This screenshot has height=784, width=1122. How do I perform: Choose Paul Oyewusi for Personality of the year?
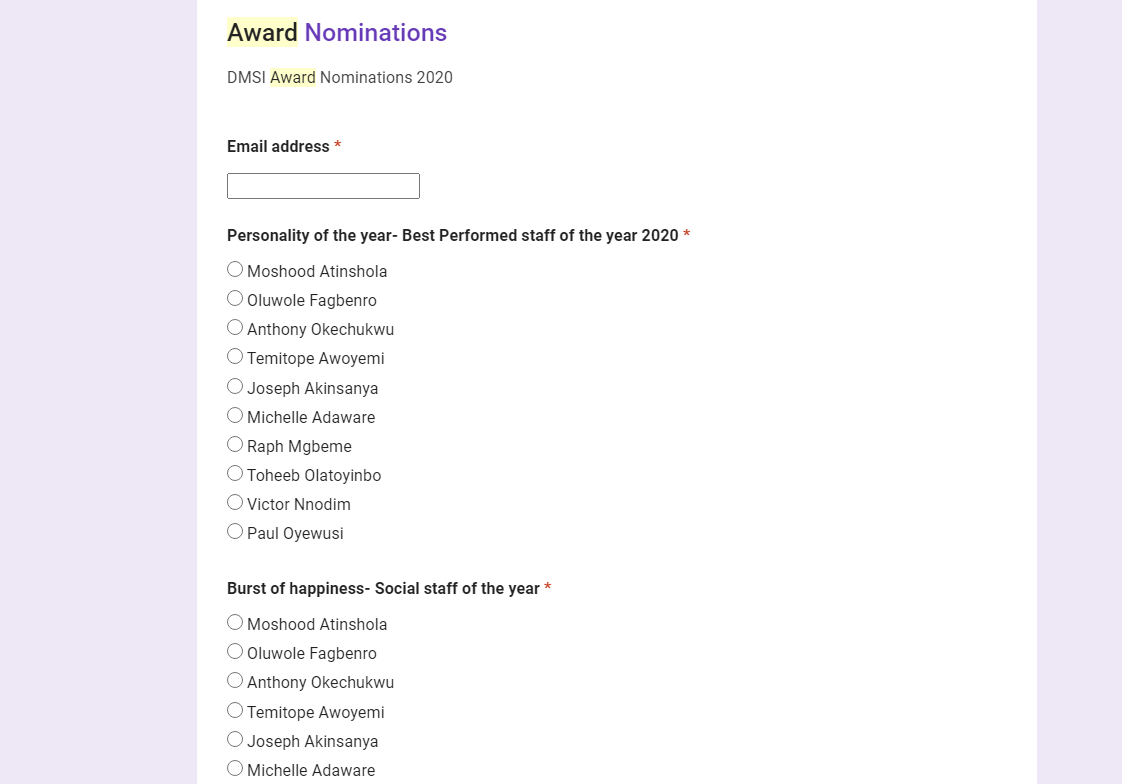(x=235, y=531)
